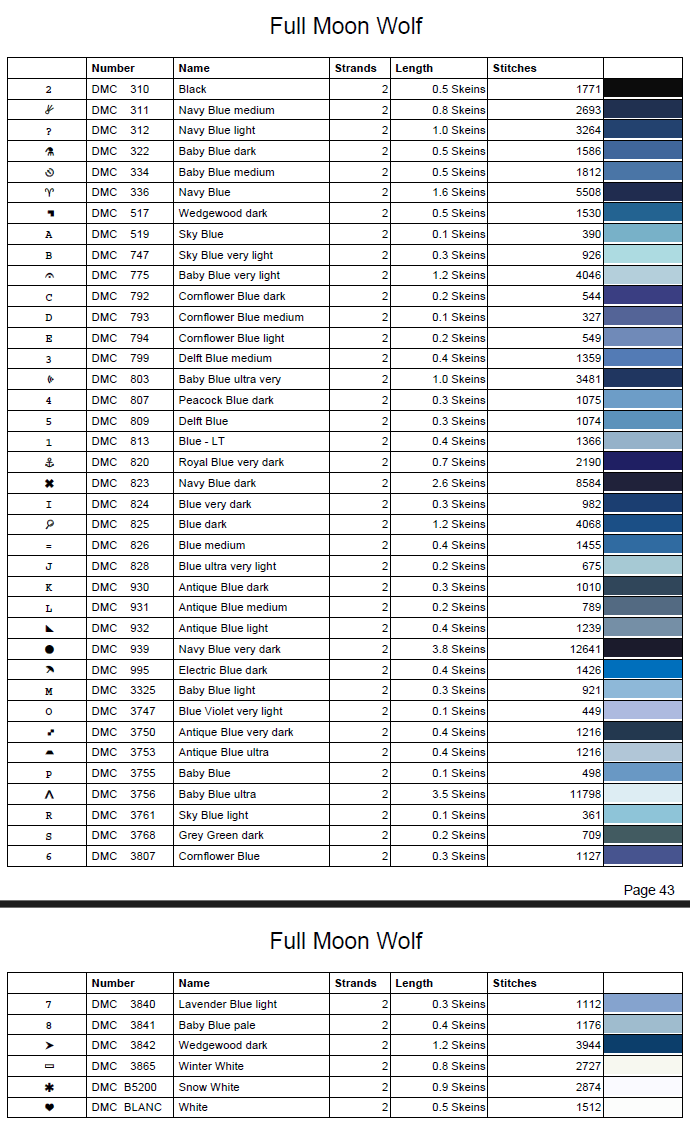Click the X symbol for DMC 823
This screenshot has height=1148, width=690.
49,483
